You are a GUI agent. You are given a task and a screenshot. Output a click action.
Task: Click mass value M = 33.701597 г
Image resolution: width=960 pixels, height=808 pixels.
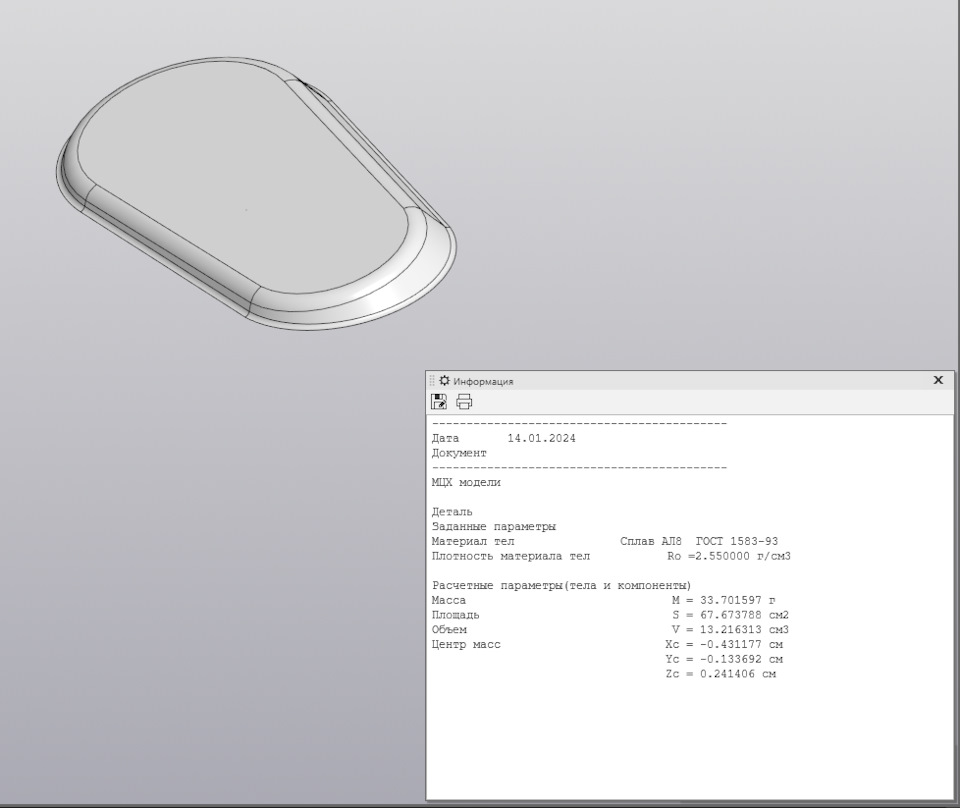click(723, 600)
